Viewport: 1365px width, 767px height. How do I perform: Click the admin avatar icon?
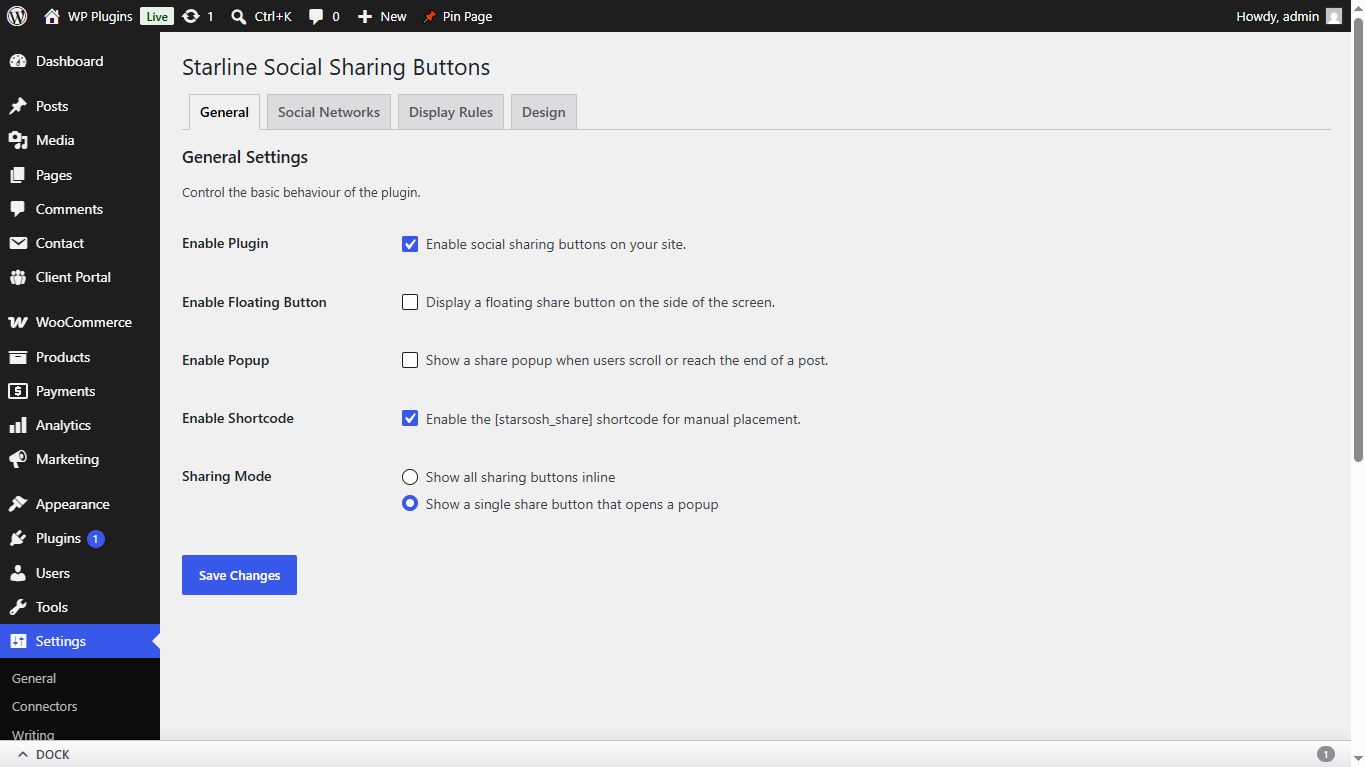(x=1334, y=16)
